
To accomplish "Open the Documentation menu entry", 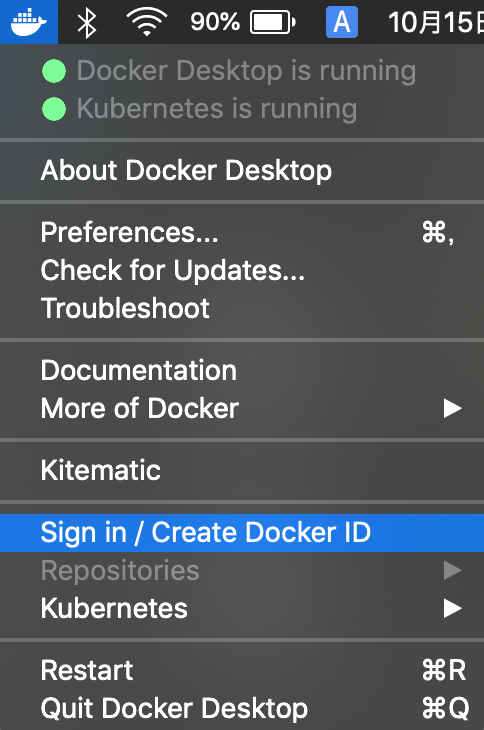I will point(242,371).
